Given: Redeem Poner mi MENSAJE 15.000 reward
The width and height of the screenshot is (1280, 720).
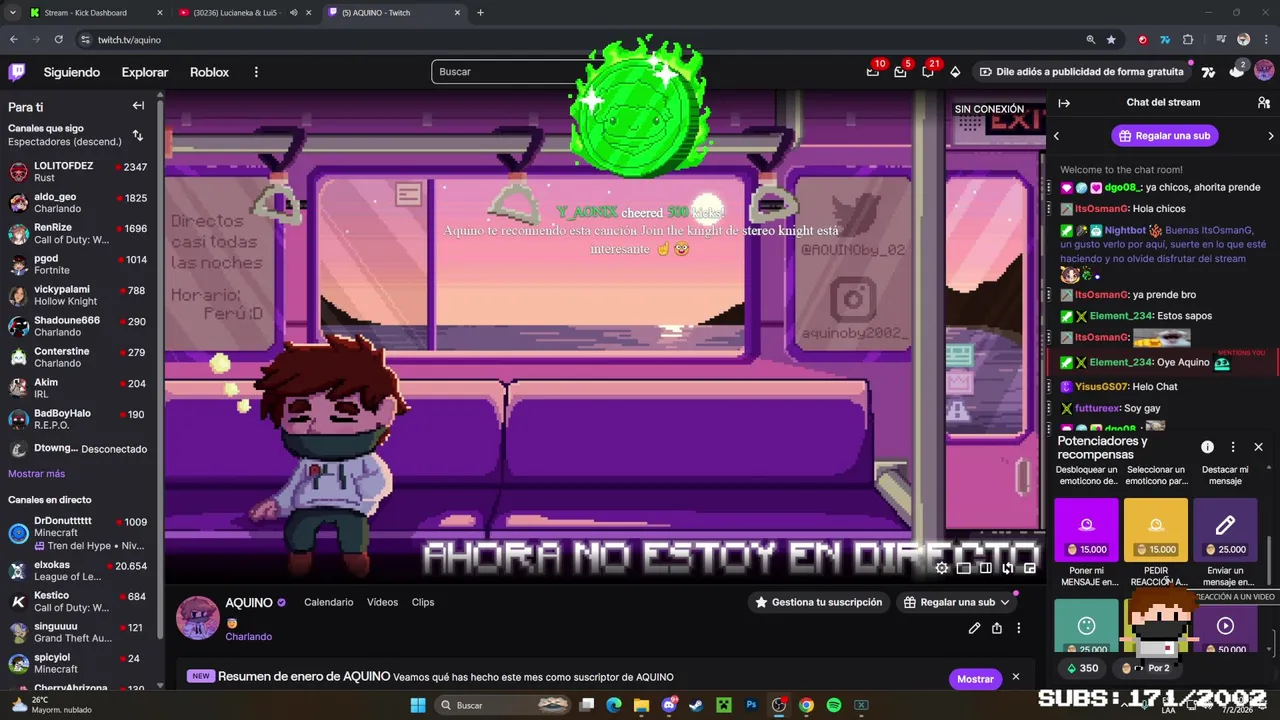Looking at the screenshot, I should tap(1086, 530).
